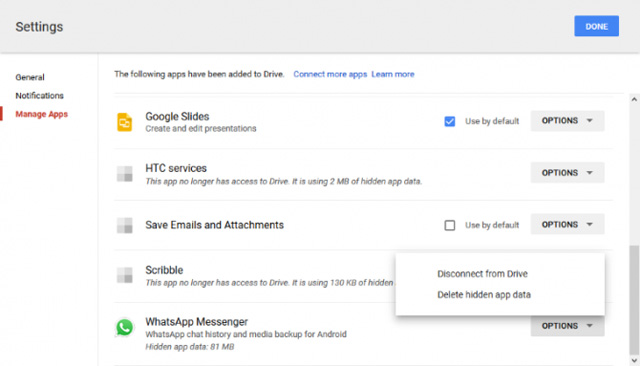Click the scrollbar up arrow

click(634, 99)
